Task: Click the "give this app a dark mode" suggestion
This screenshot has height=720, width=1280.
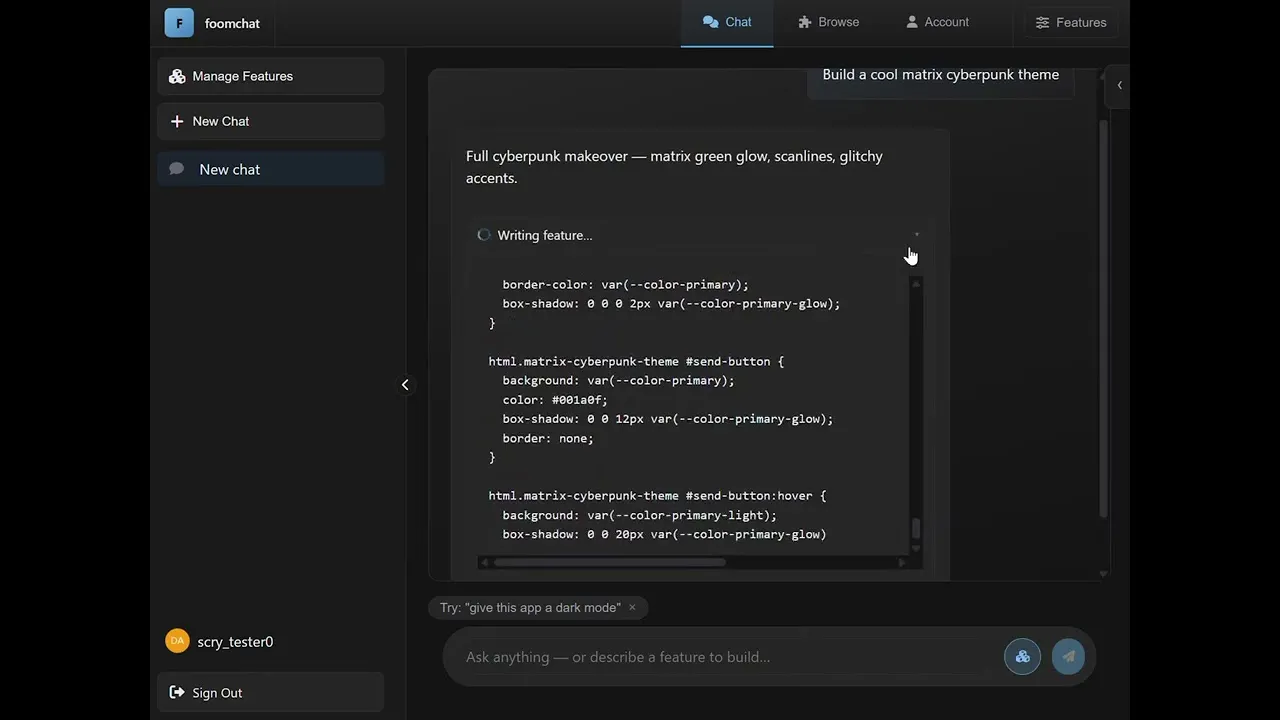Action: [530, 607]
